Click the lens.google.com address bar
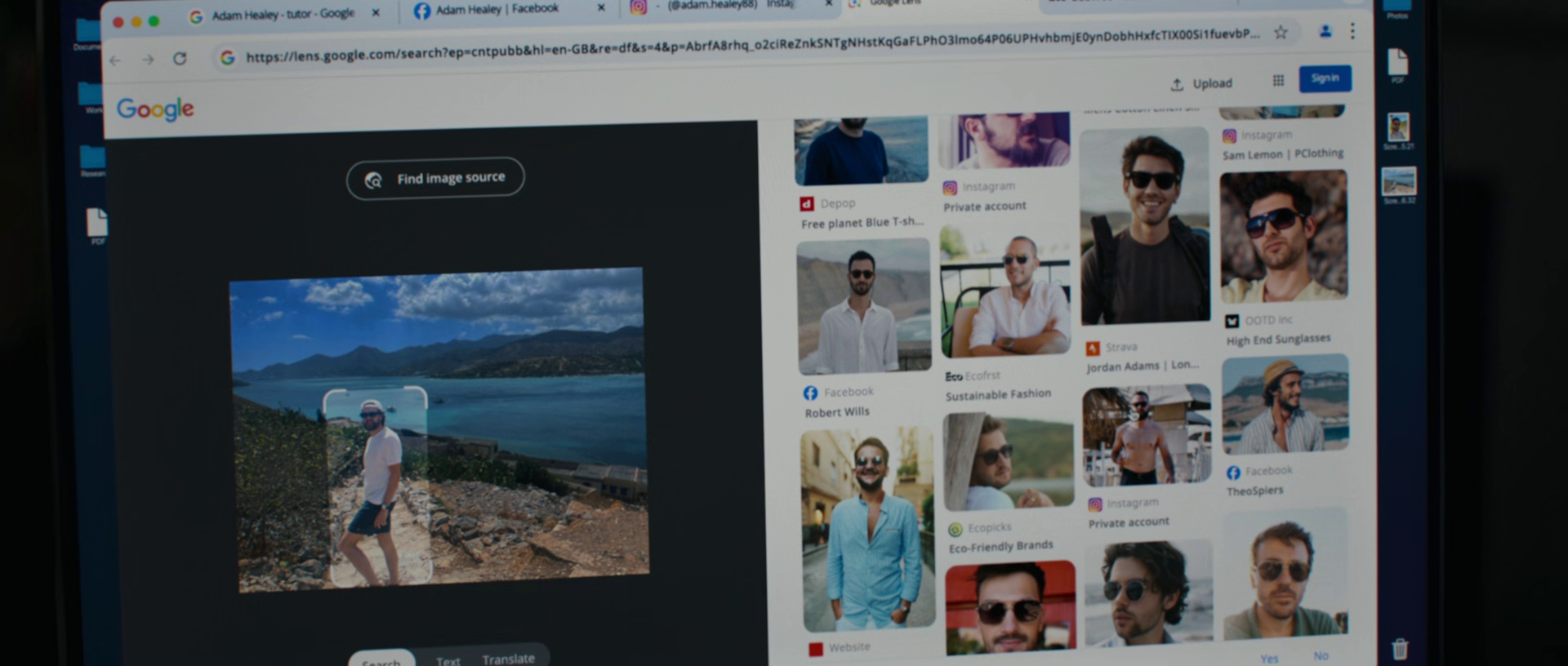Viewport: 1568px width, 666px height. click(x=751, y=47)
